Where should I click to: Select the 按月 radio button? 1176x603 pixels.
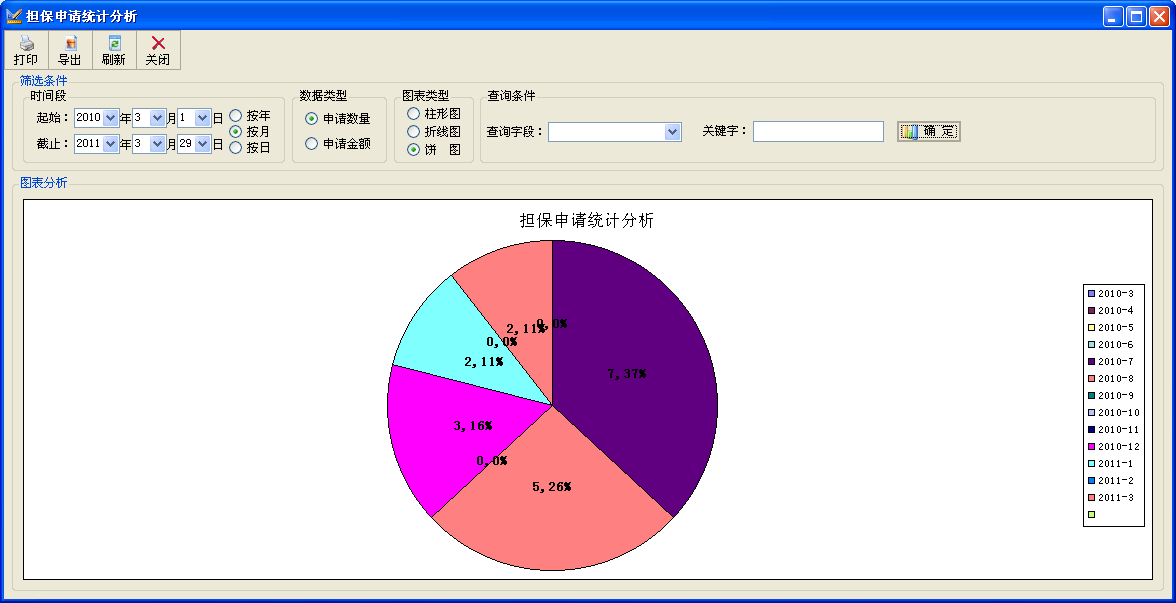[x=236, y=131]
